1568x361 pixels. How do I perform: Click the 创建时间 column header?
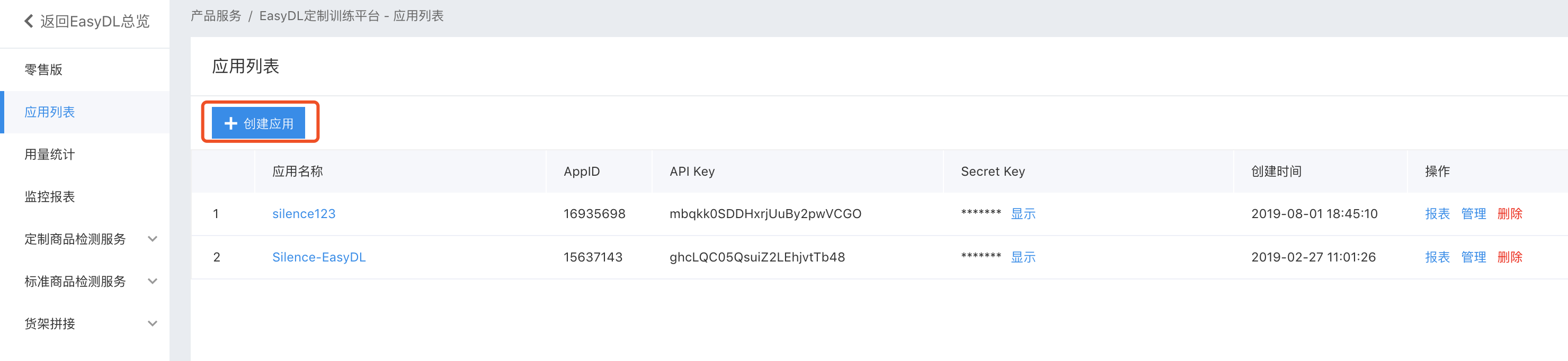(1277, 172)
